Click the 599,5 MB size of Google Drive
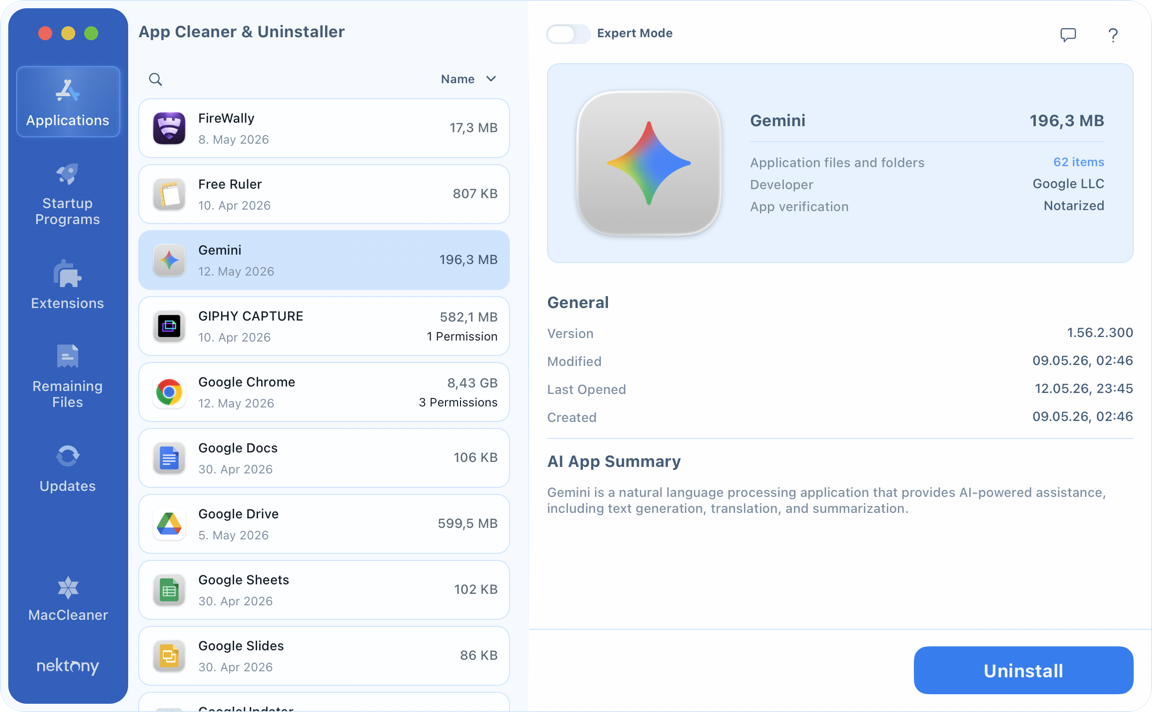Image resolution: width=1152 pixels, height=712 pixels. tap(468, 523)
